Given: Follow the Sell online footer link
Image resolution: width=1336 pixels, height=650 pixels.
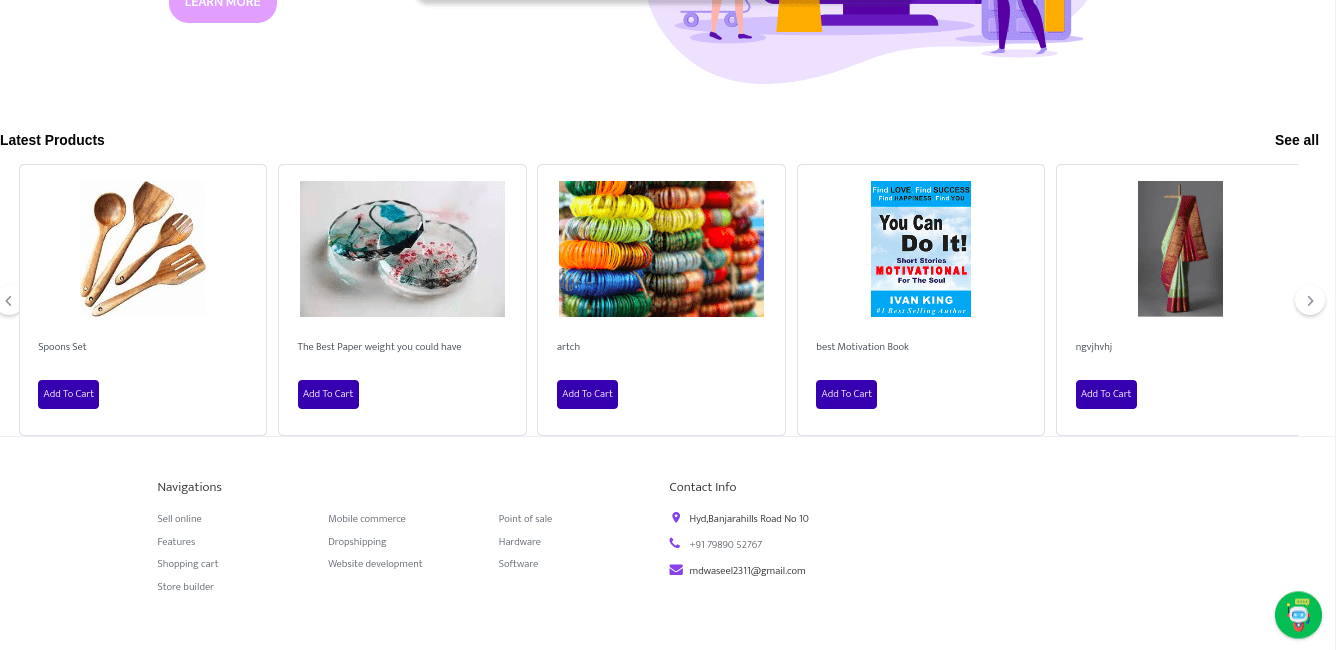Looking at the screenshot, I should pos(179,519).
